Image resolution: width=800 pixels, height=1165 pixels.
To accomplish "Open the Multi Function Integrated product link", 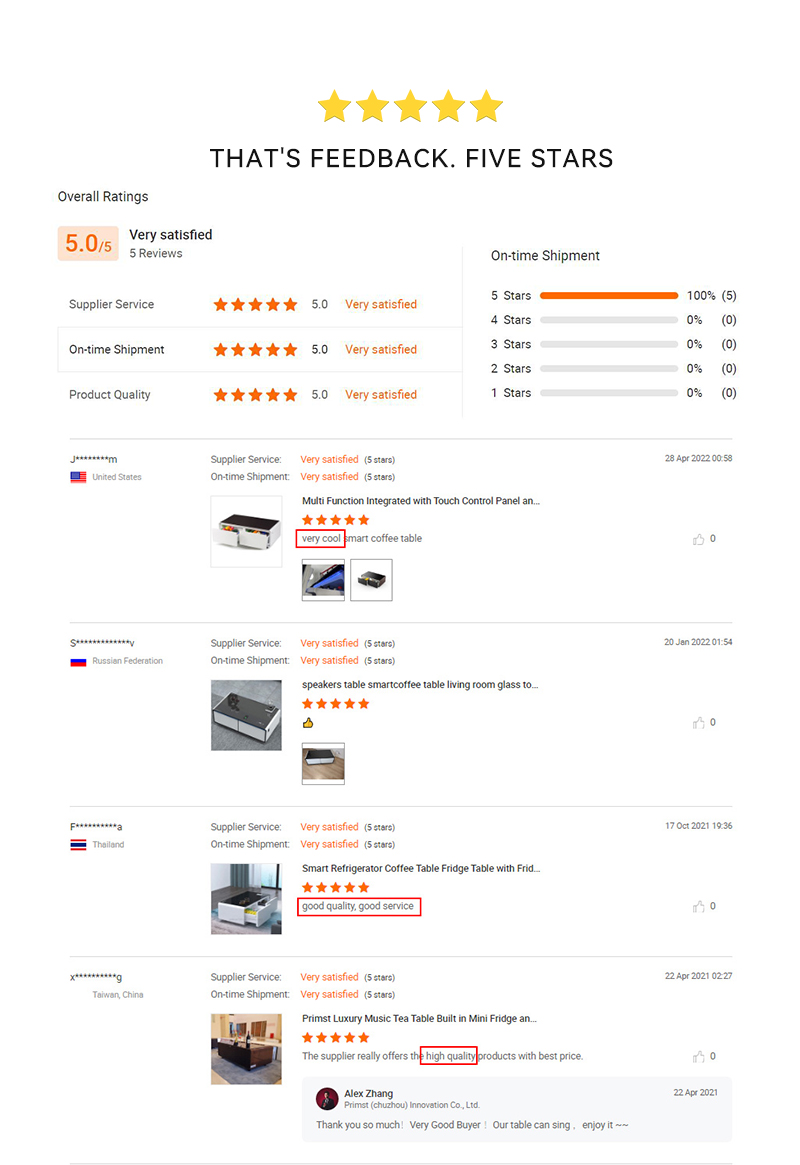I will [x=421, y=501].
